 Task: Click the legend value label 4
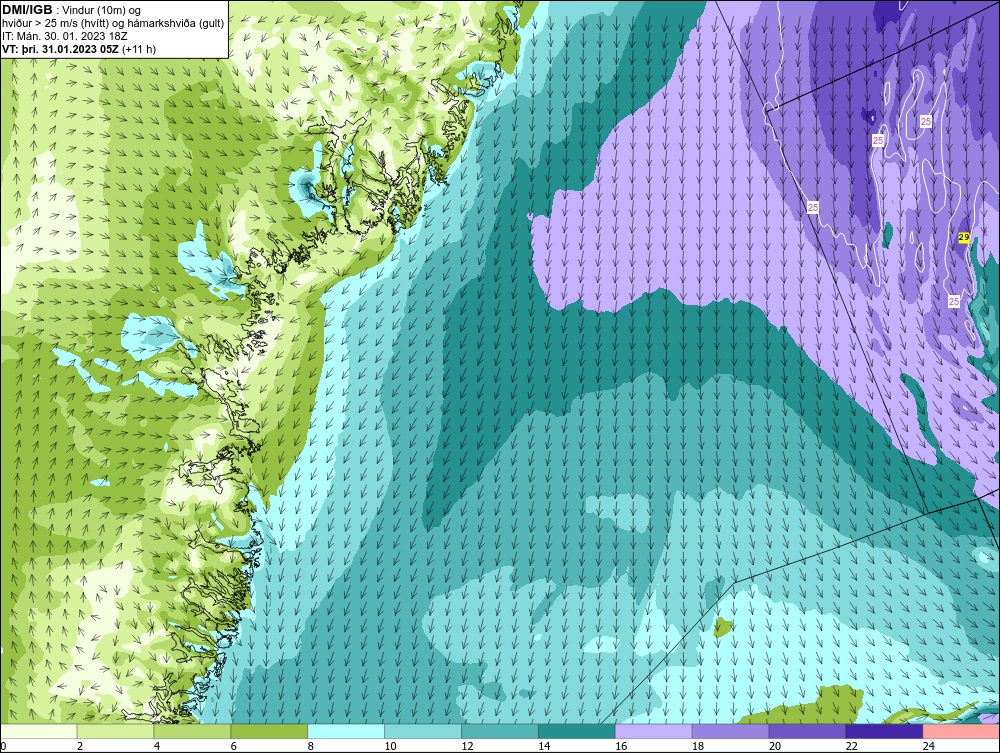(157, 746)
